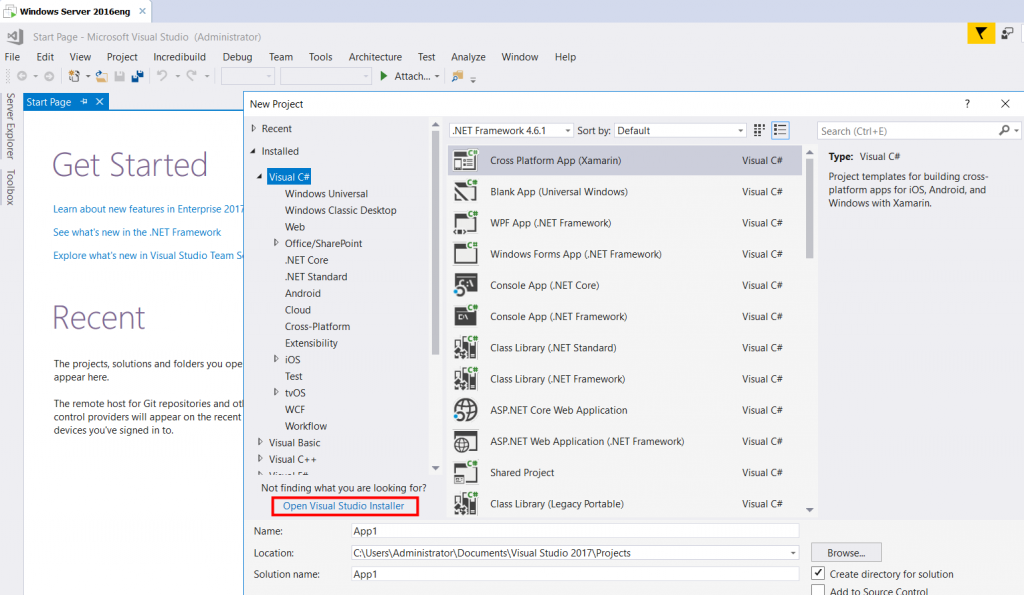Open the Location path dropdown arrow
1024x595 pixels.
[793, 553]
